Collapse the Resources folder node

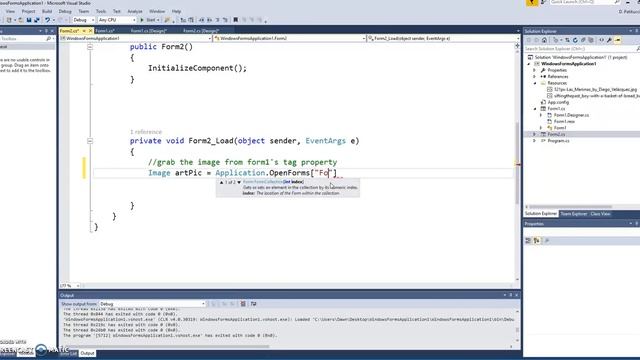[x=535, y=83]
